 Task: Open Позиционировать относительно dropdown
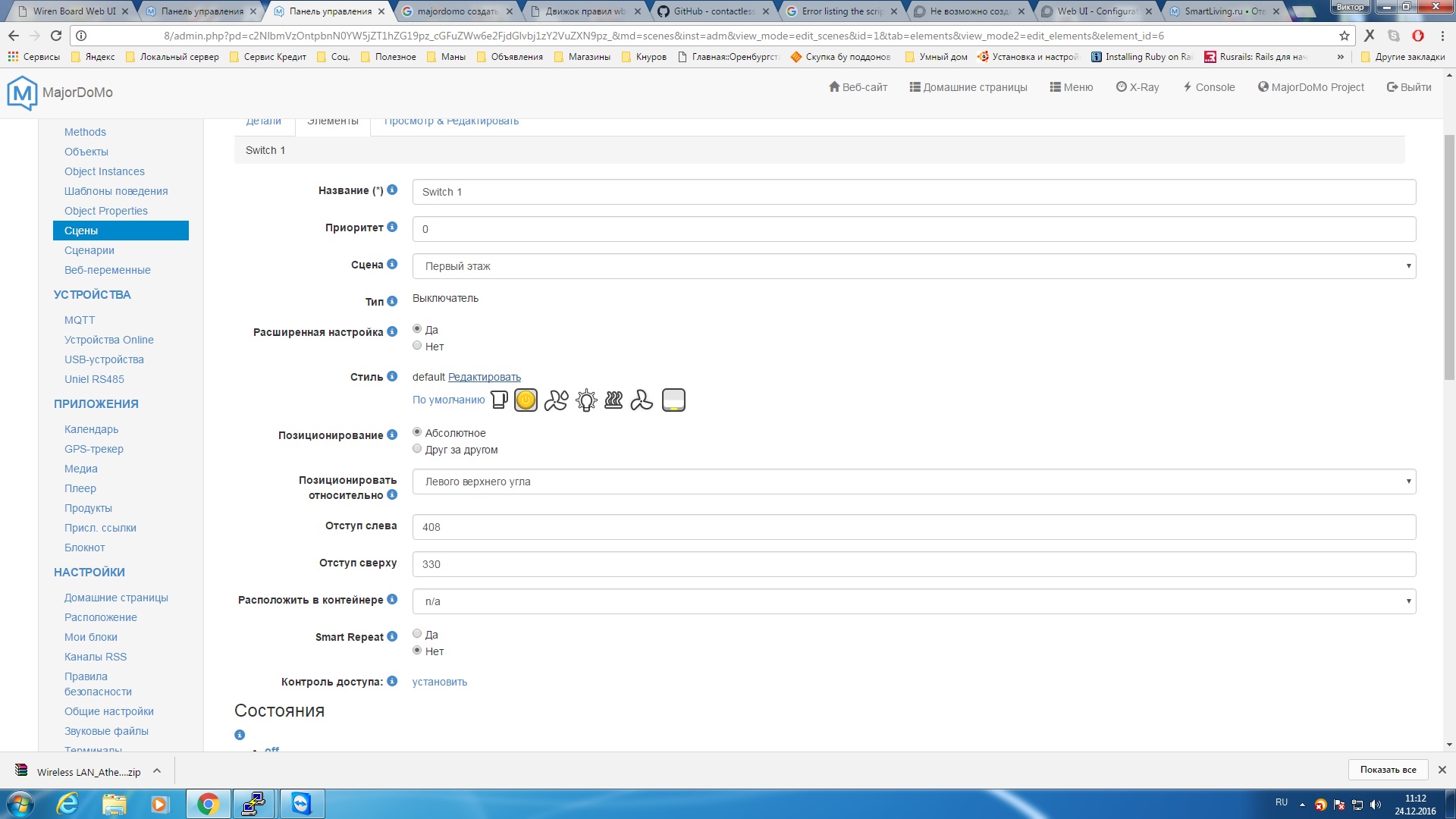tap(913, 482)
